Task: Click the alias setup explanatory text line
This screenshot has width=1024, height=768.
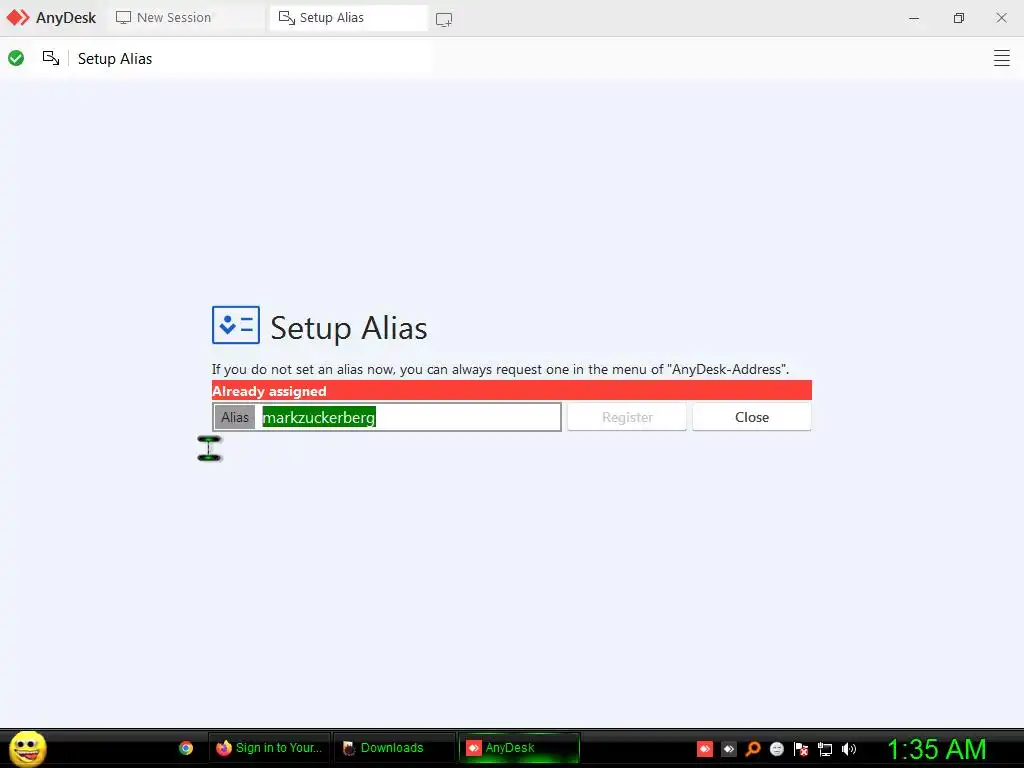Action: pos(500,370)
